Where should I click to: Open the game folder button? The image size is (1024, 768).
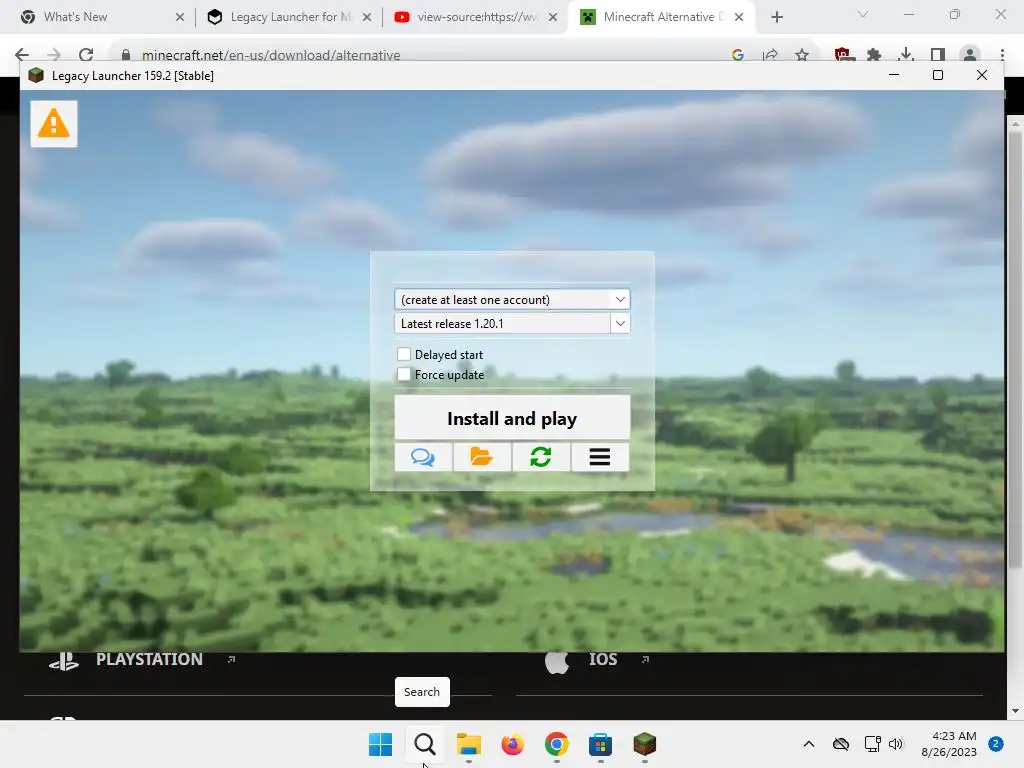pyautogui.click(x=482, y=456)
